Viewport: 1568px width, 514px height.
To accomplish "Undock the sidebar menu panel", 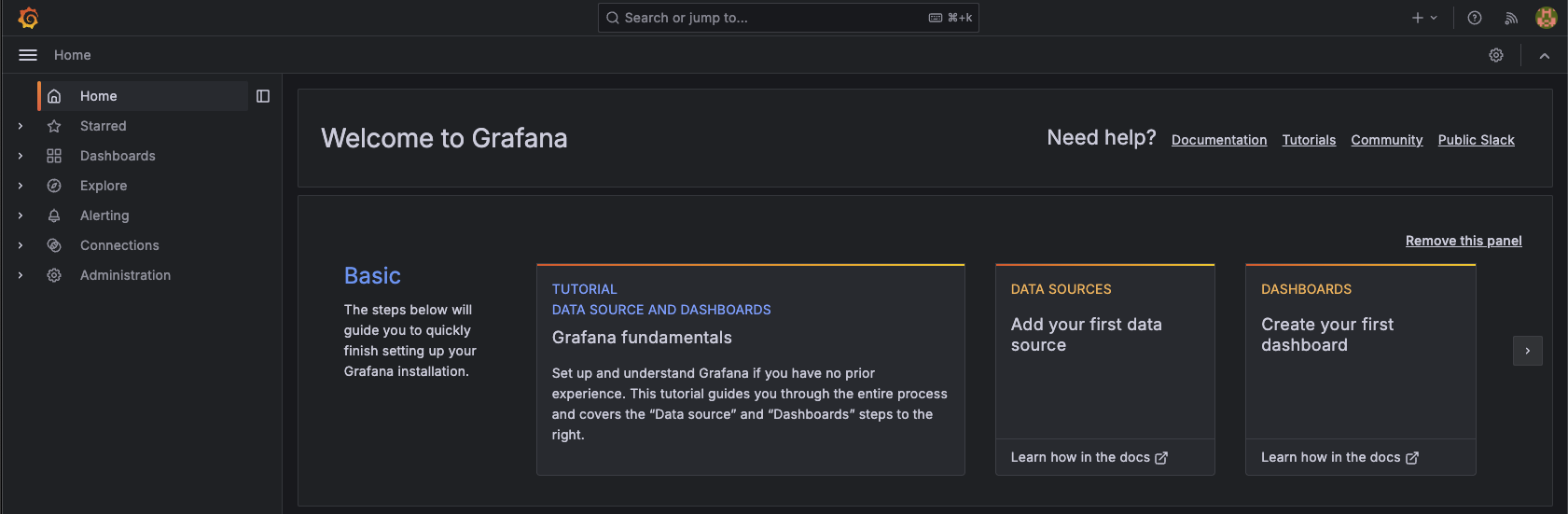I will point(263,96).
